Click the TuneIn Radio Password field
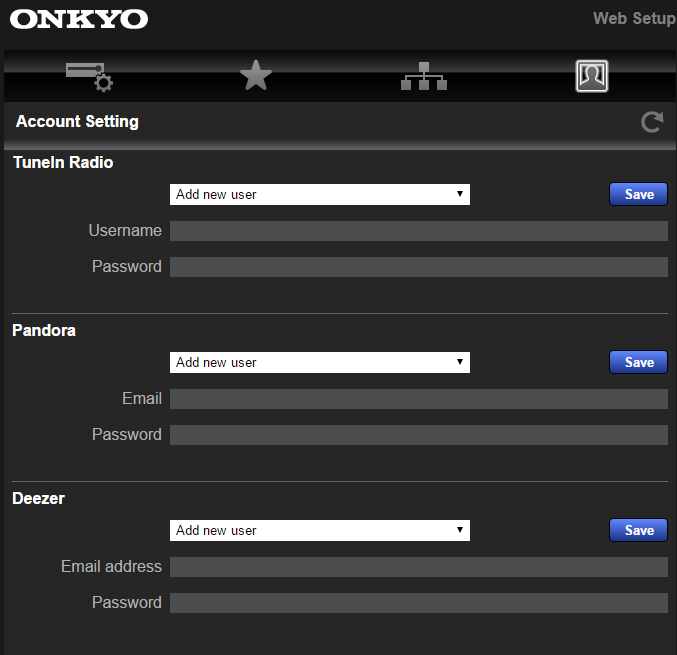Screen dimensions: 677x655 coord(419,267)
